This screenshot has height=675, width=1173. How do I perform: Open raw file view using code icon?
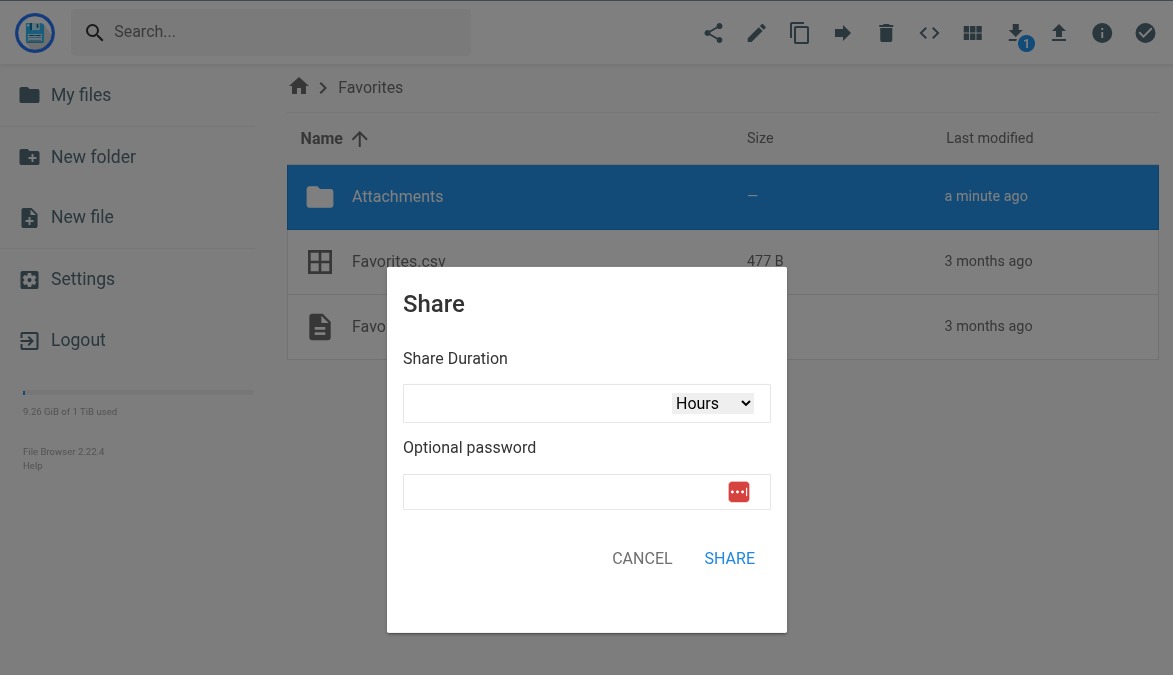(929, 32)
